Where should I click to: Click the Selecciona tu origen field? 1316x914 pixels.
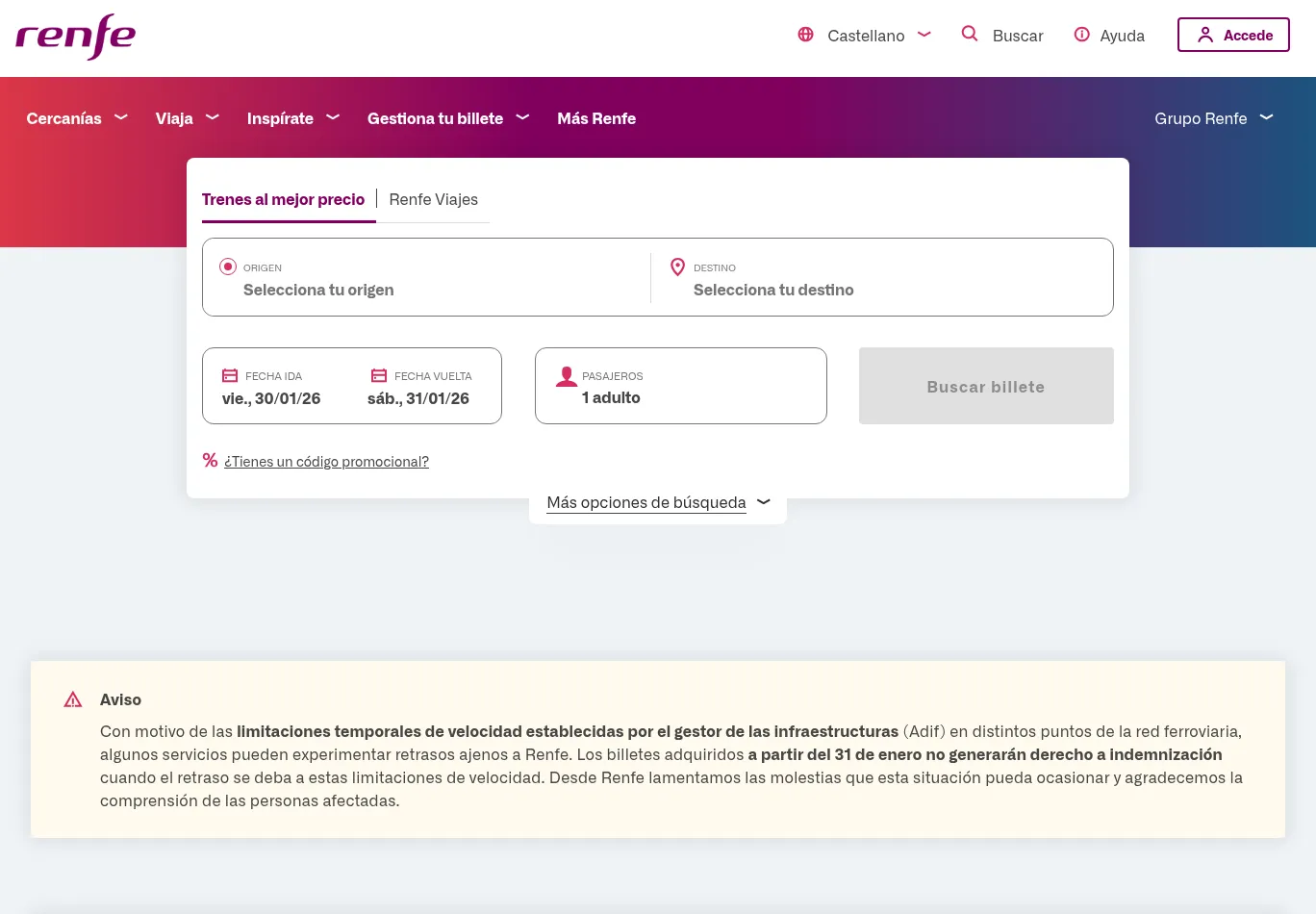pyautogui.click(x=318, y=290)
